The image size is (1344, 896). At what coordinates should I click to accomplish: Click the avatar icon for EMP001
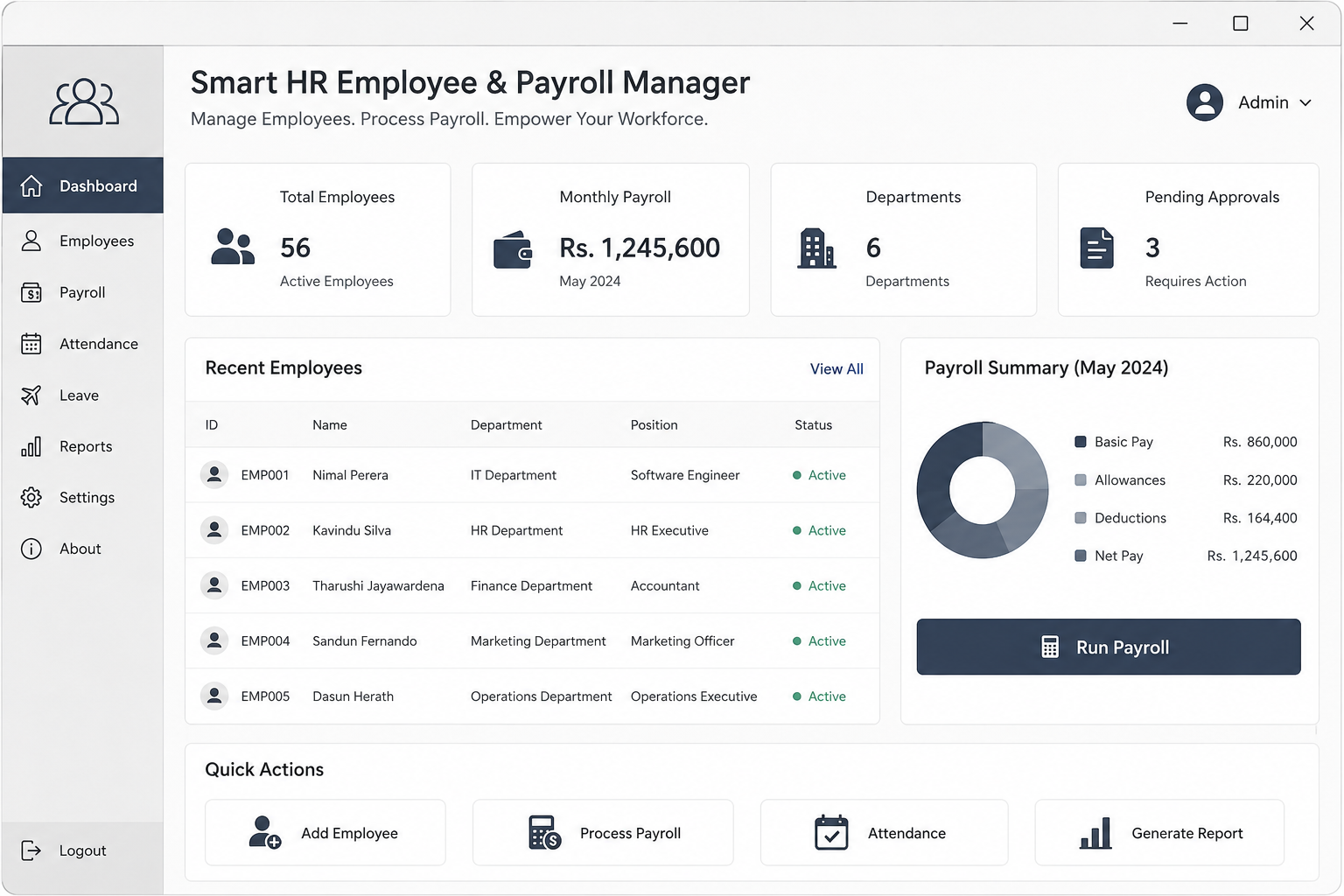click(214, 474)
